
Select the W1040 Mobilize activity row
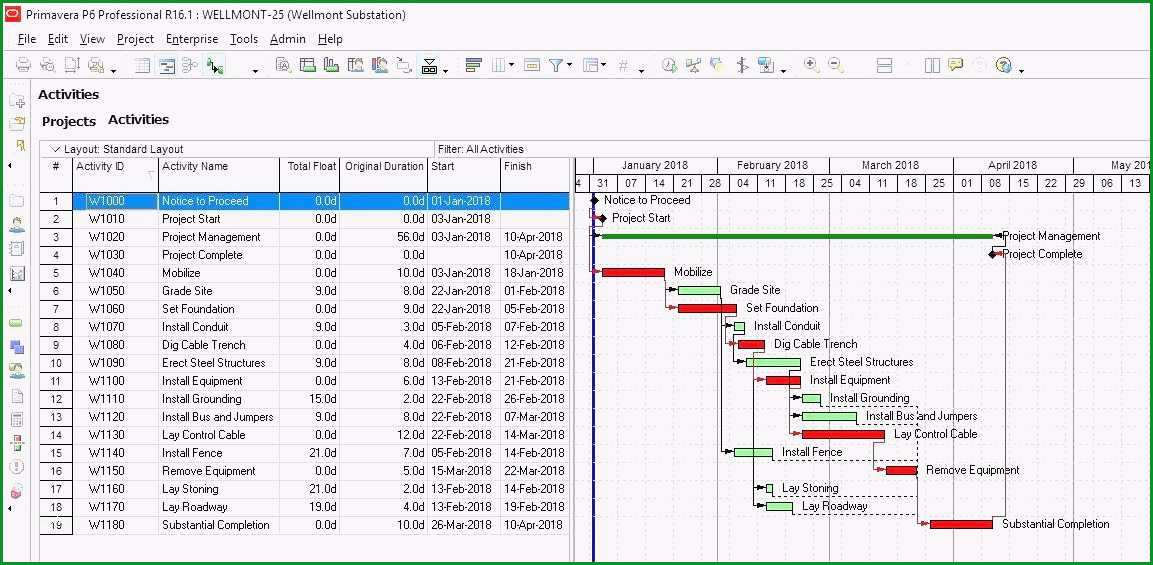(x=304, y=273)
